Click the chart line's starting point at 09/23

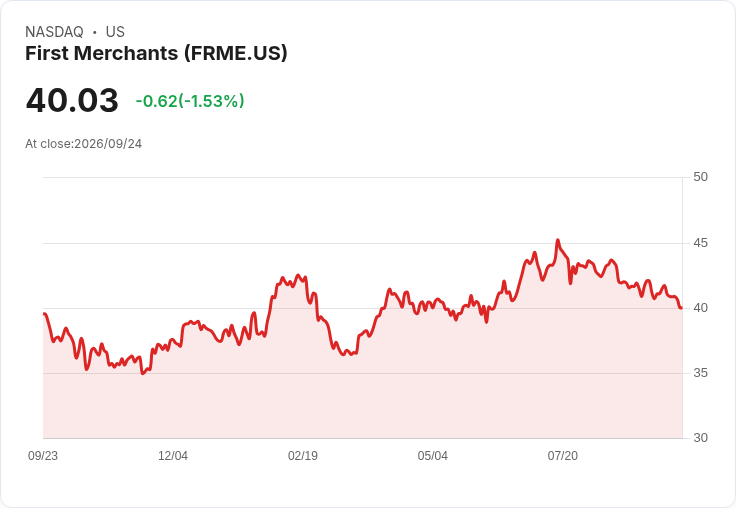click(x=44, y=314)
